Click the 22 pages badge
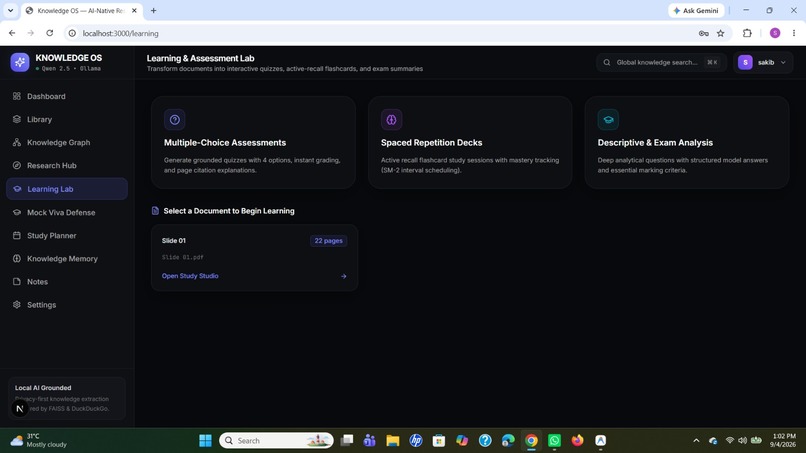 tap(328, 241)
